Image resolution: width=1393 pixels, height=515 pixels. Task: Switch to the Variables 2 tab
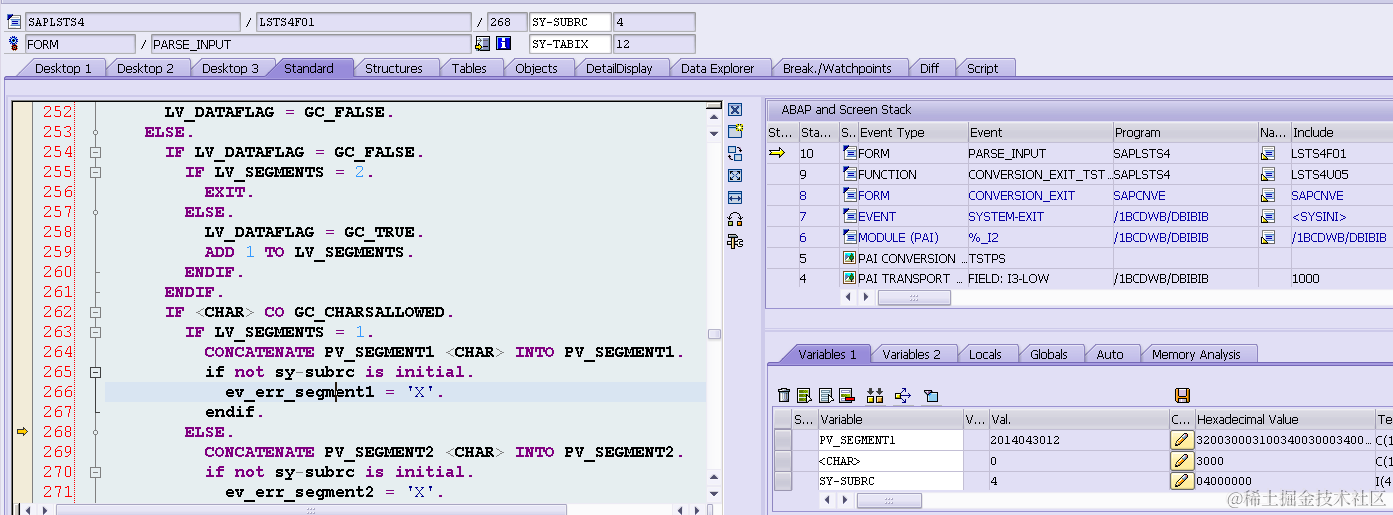click(911, 354)
